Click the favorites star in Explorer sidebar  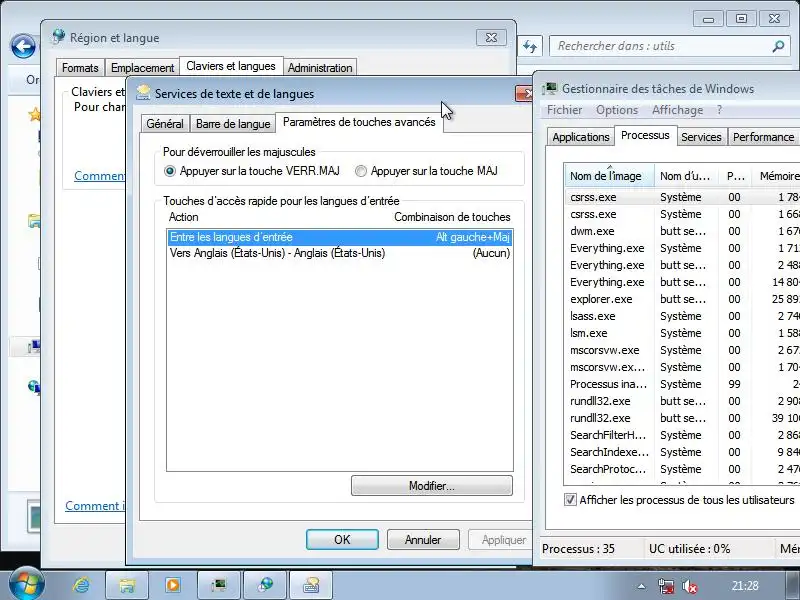point(35,114)
